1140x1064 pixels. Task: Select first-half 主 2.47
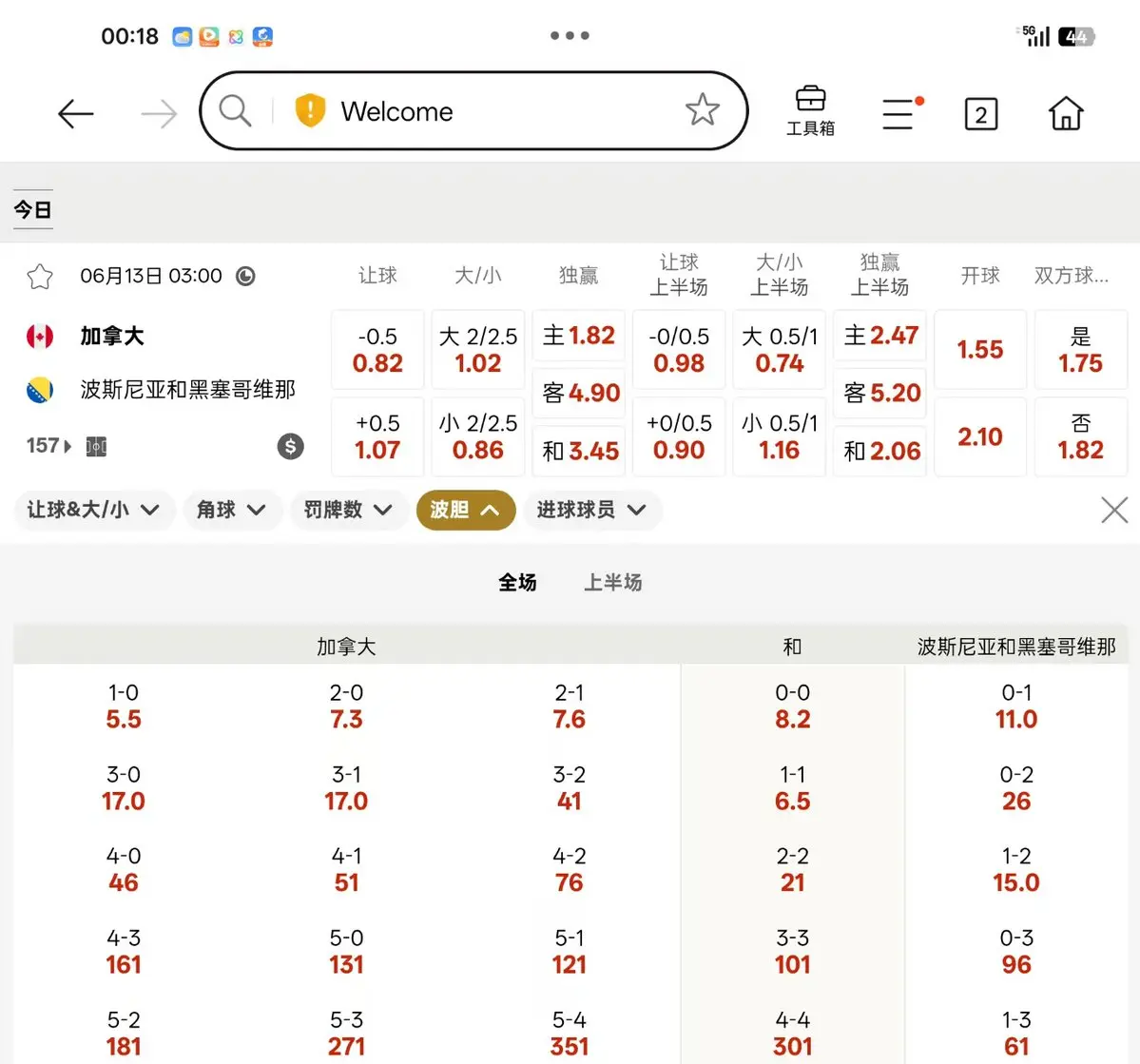879,336
